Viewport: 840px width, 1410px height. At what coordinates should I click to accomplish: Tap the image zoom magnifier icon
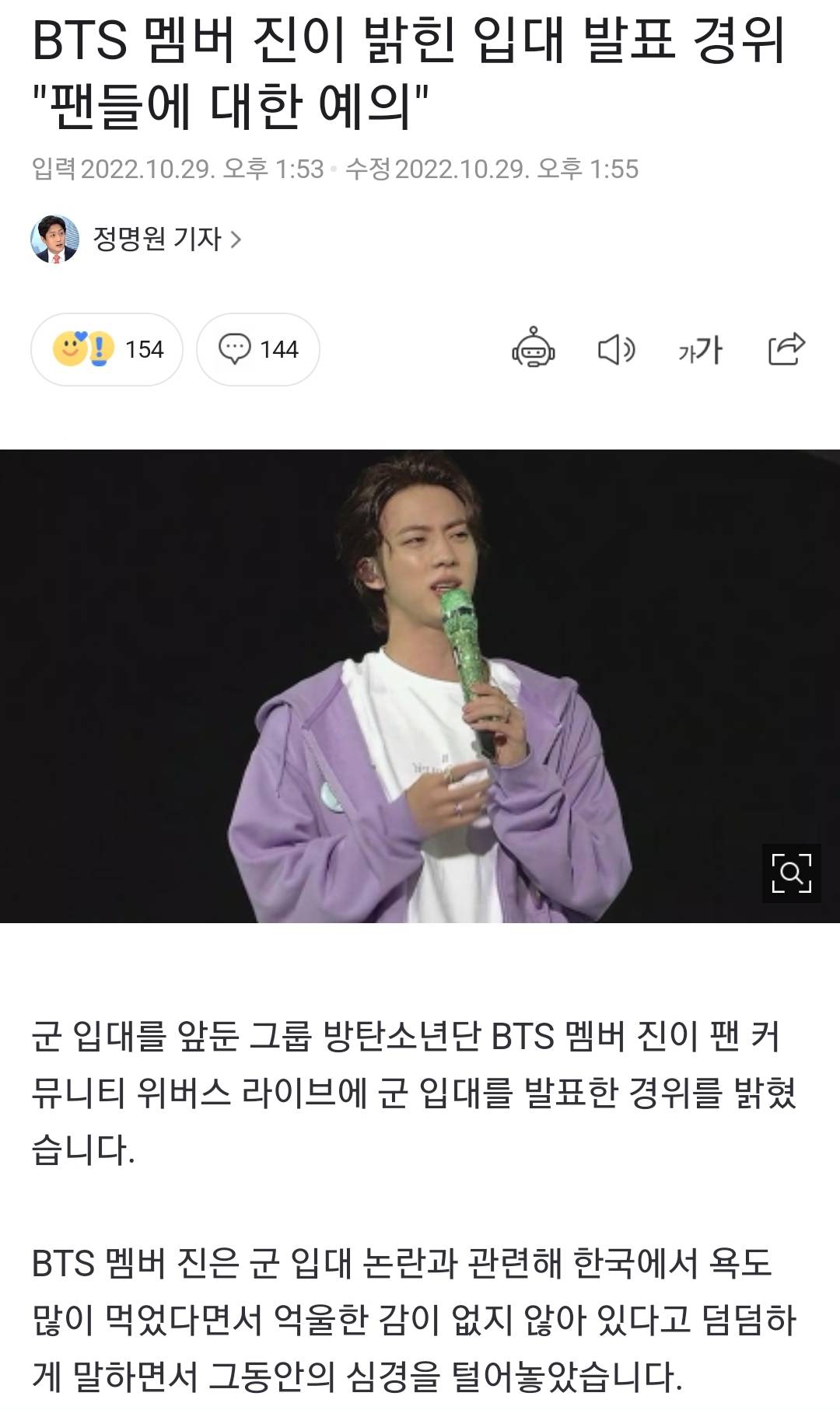click(x=791, y=873)
